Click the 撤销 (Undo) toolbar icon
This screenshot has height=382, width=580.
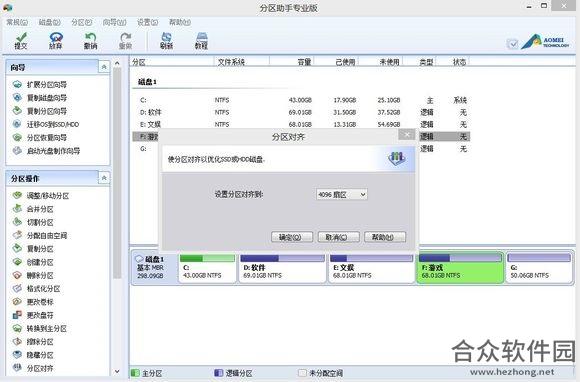pos(90,41)
